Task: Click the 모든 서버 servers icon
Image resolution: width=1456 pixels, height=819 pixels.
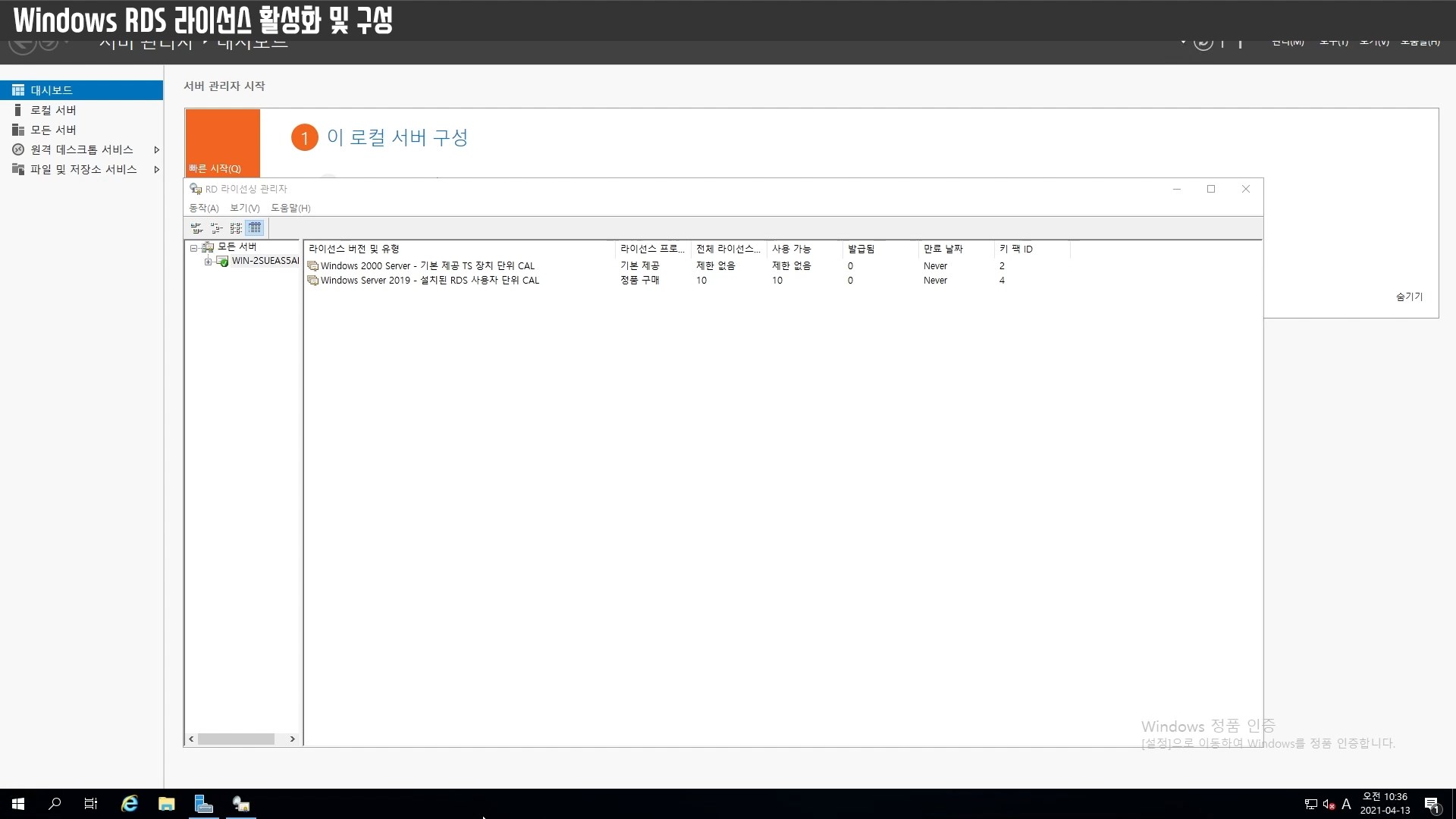Action: (208, 246)
